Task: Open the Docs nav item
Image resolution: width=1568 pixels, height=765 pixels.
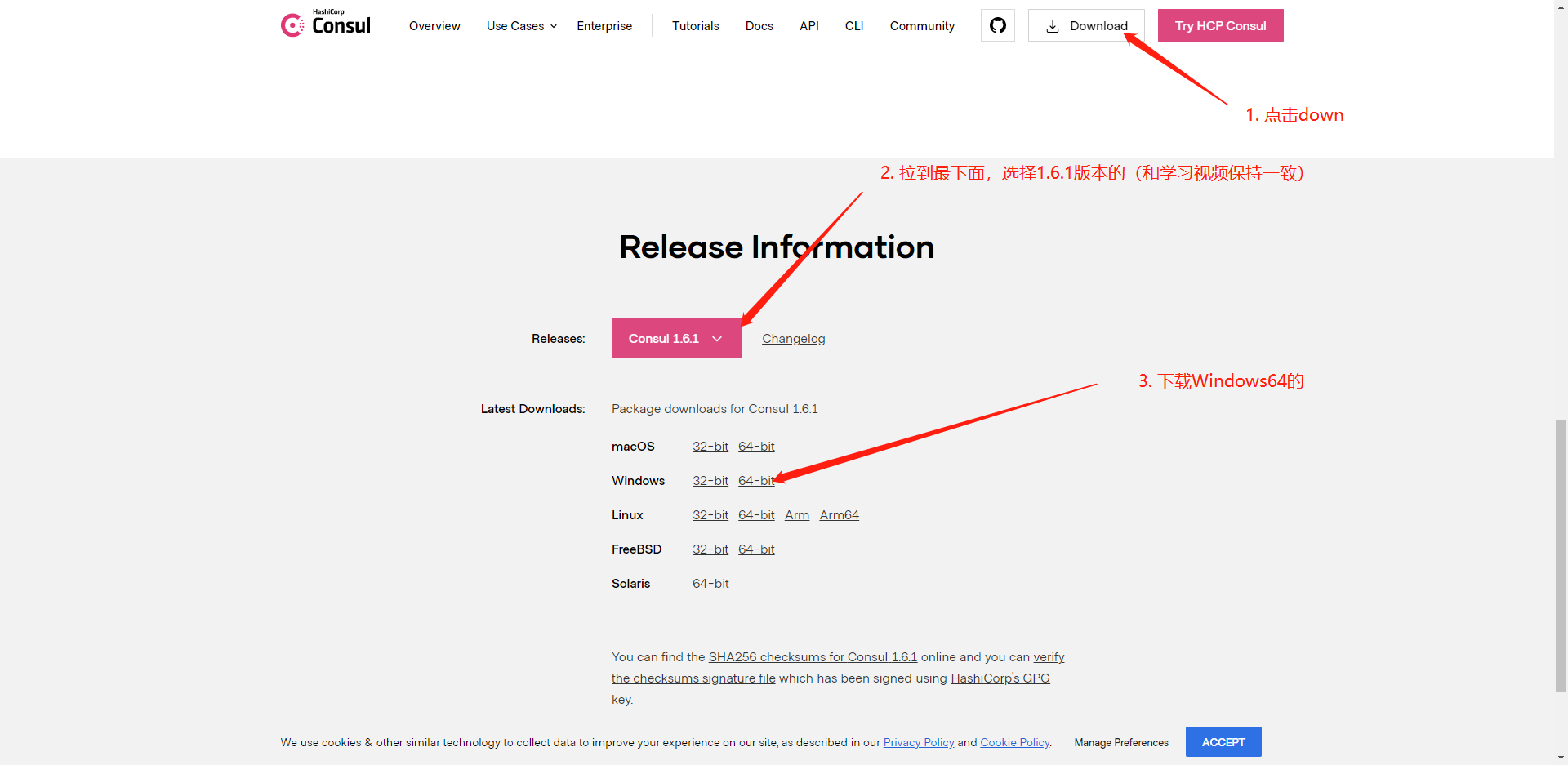Action: [x=759, y=26]
